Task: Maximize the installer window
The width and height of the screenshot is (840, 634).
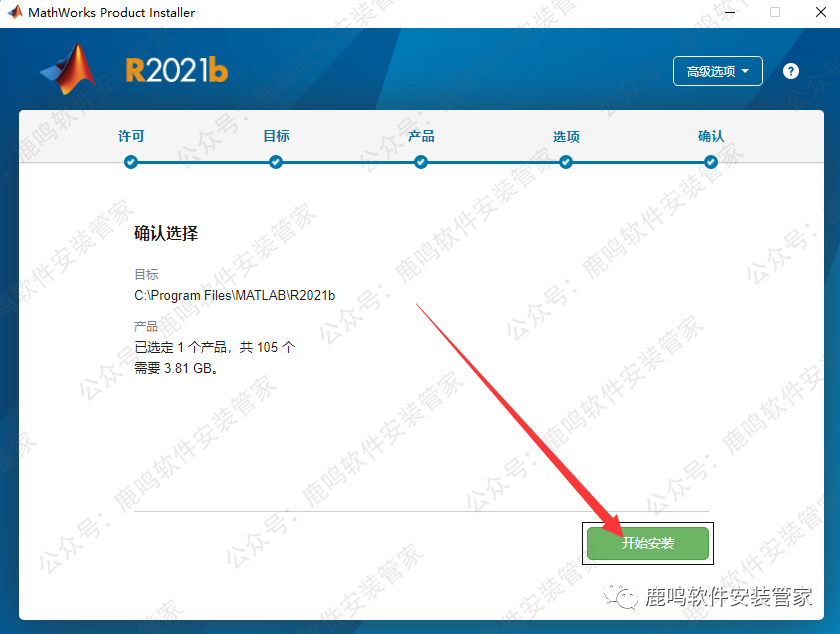Action: point(774,13)
